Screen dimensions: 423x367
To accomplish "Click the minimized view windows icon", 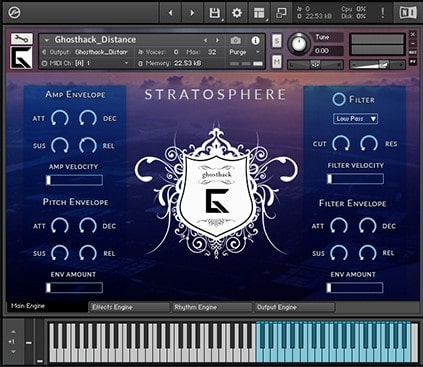I will click(x=281, y=13).
